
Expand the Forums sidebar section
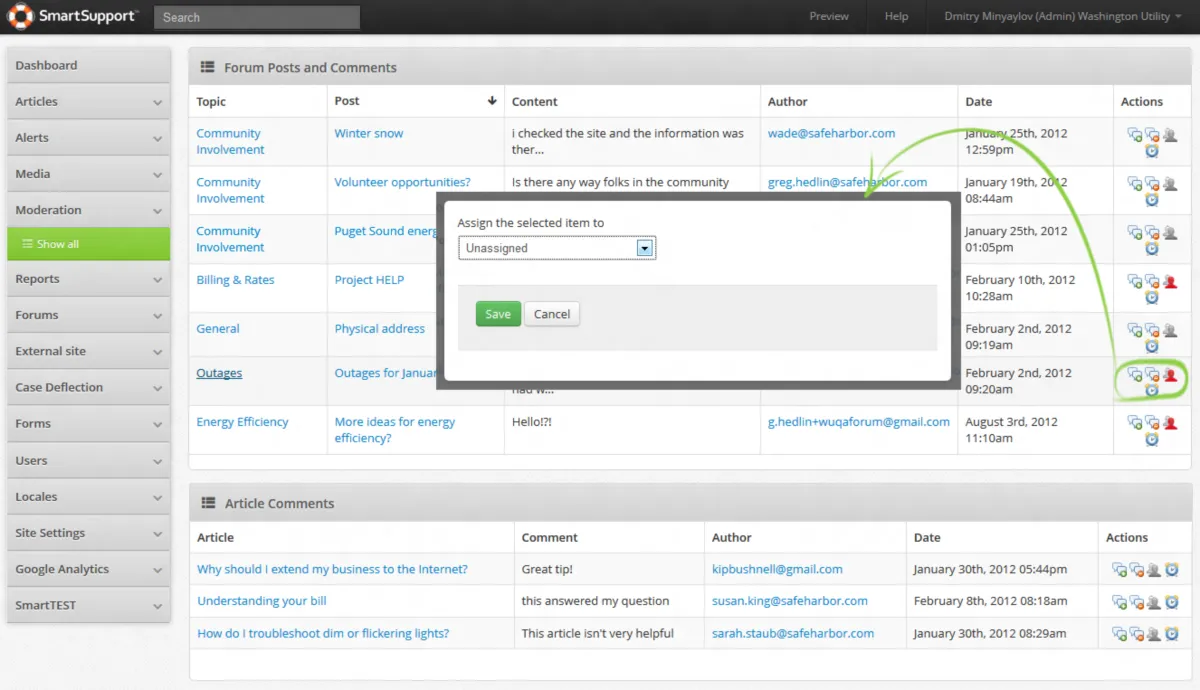pos(88,315)
